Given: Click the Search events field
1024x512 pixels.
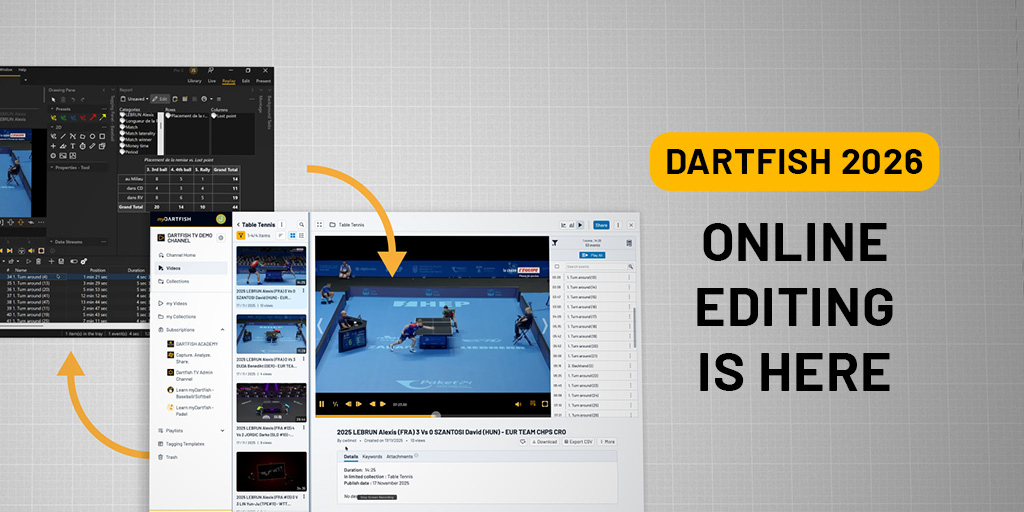Looking at the screenshot, I should point(596,266).
